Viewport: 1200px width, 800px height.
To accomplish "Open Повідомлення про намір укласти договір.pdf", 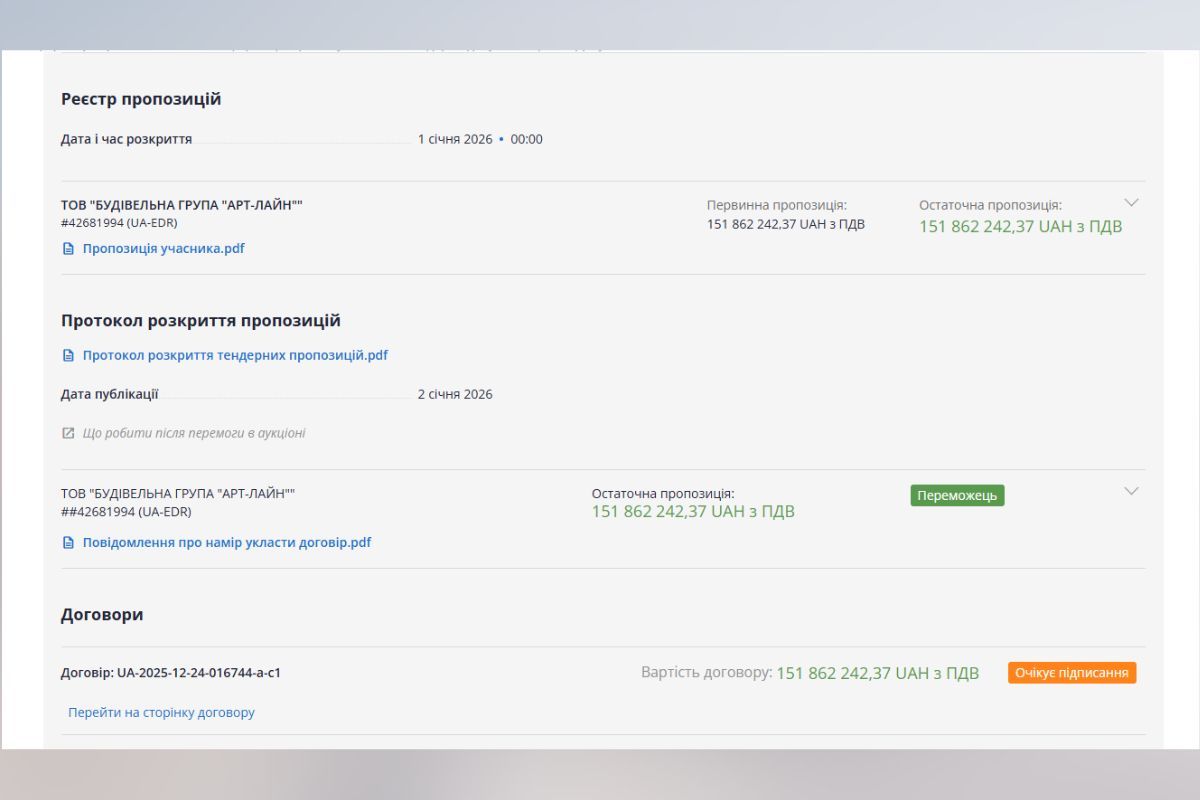I will pyautogui.click(x=227, y=543).
